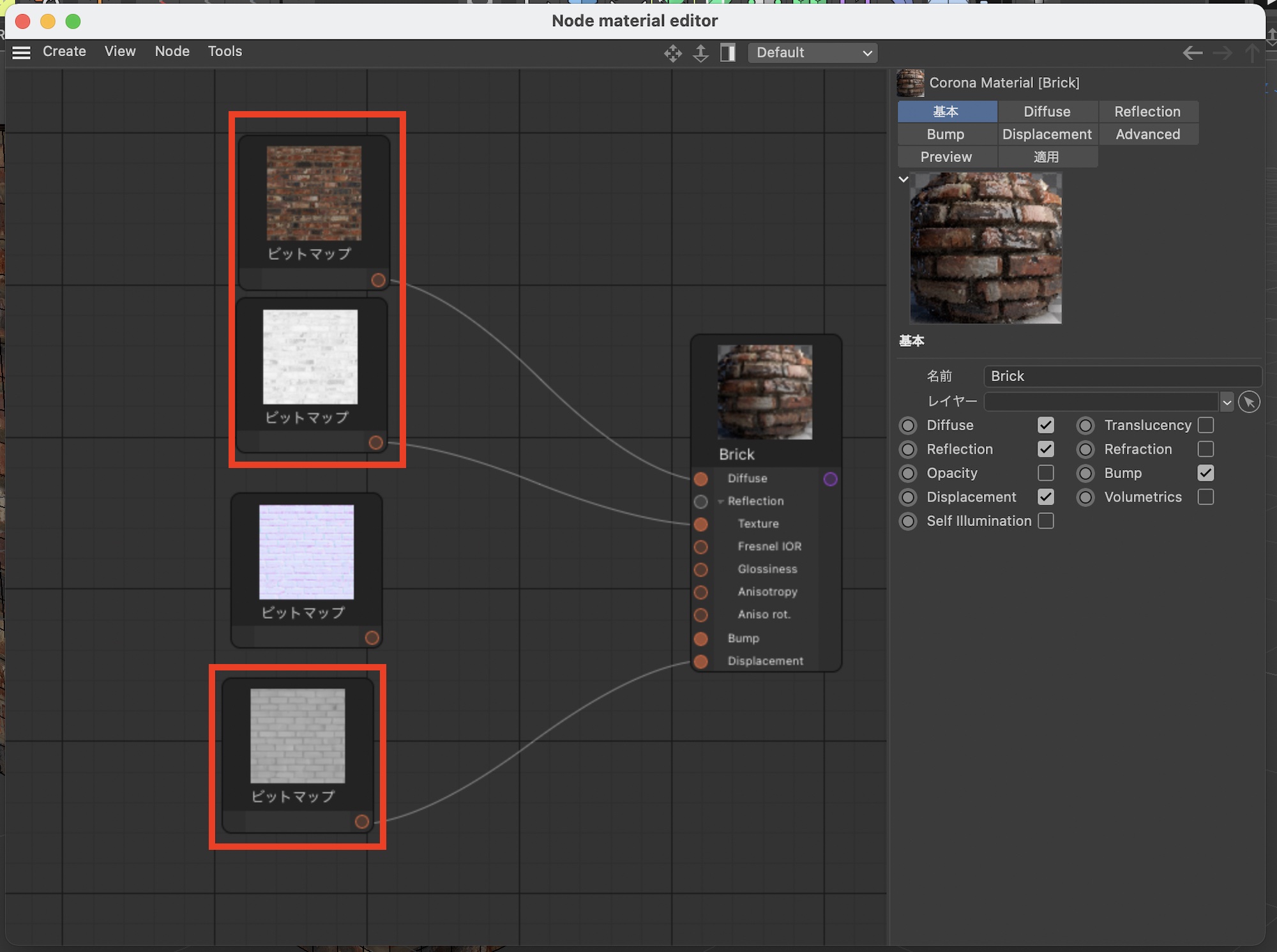Open the Advanced tab
Screen dimensions: 1277x952
(1147, 134)
